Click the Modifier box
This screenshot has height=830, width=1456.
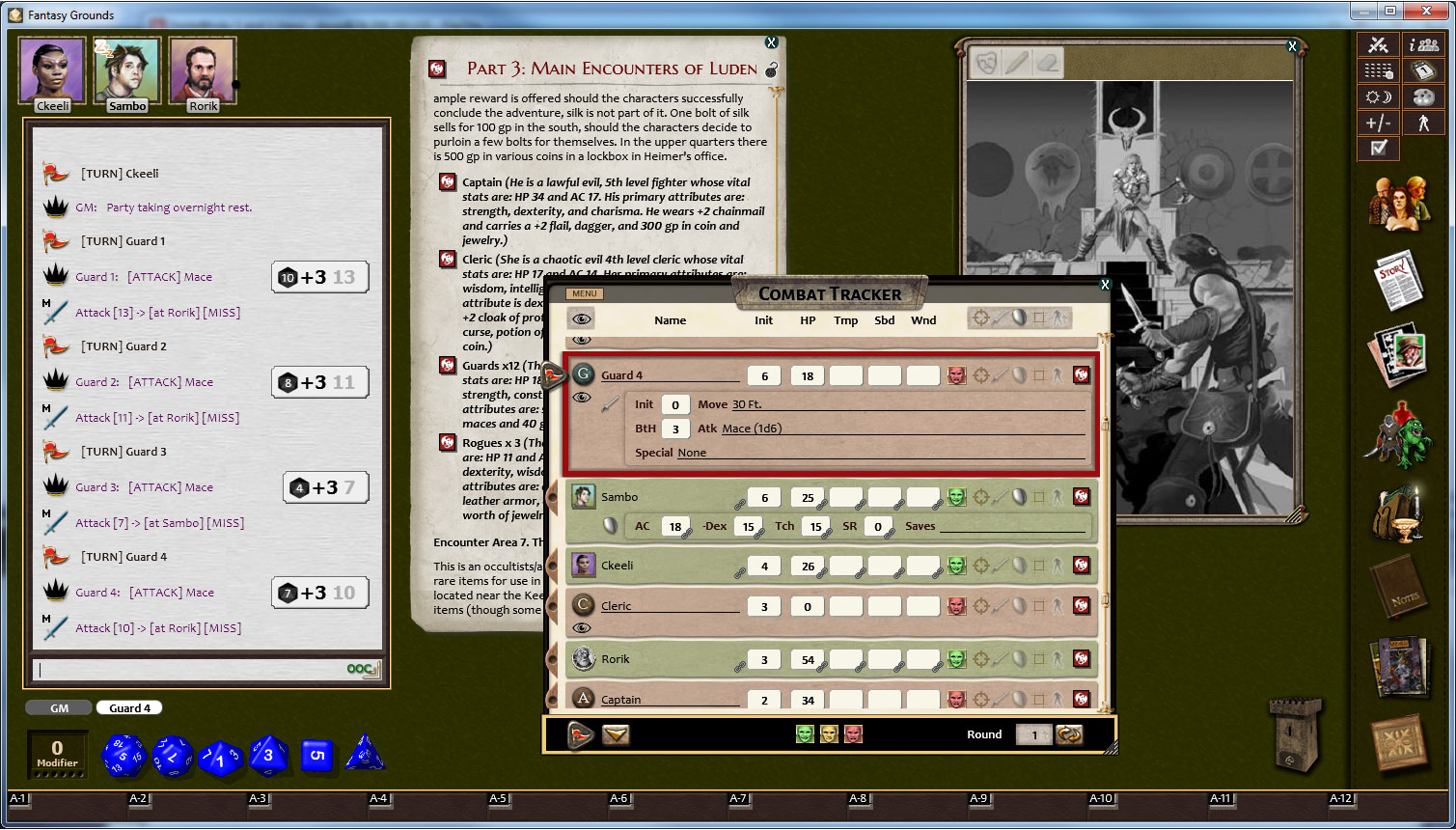(57, 754)
